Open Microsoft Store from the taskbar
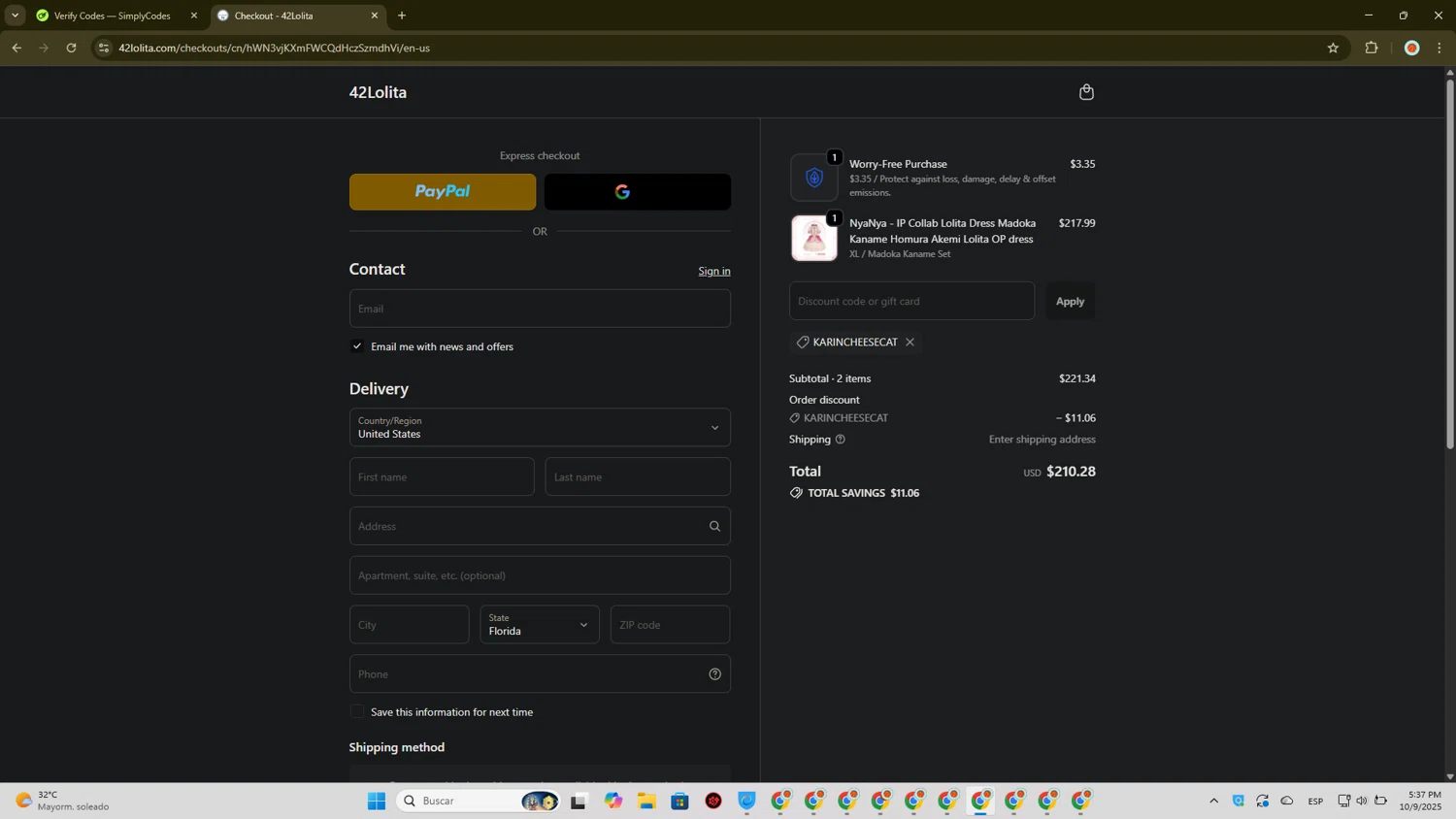 679,801
